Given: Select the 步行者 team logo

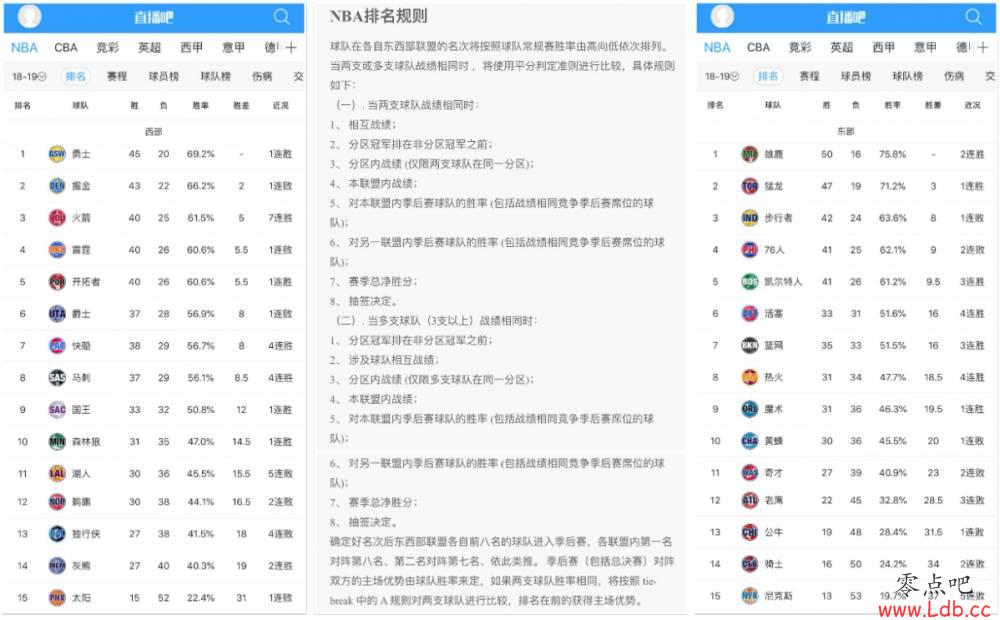Looking at the screenshot, I should point(749,218).
